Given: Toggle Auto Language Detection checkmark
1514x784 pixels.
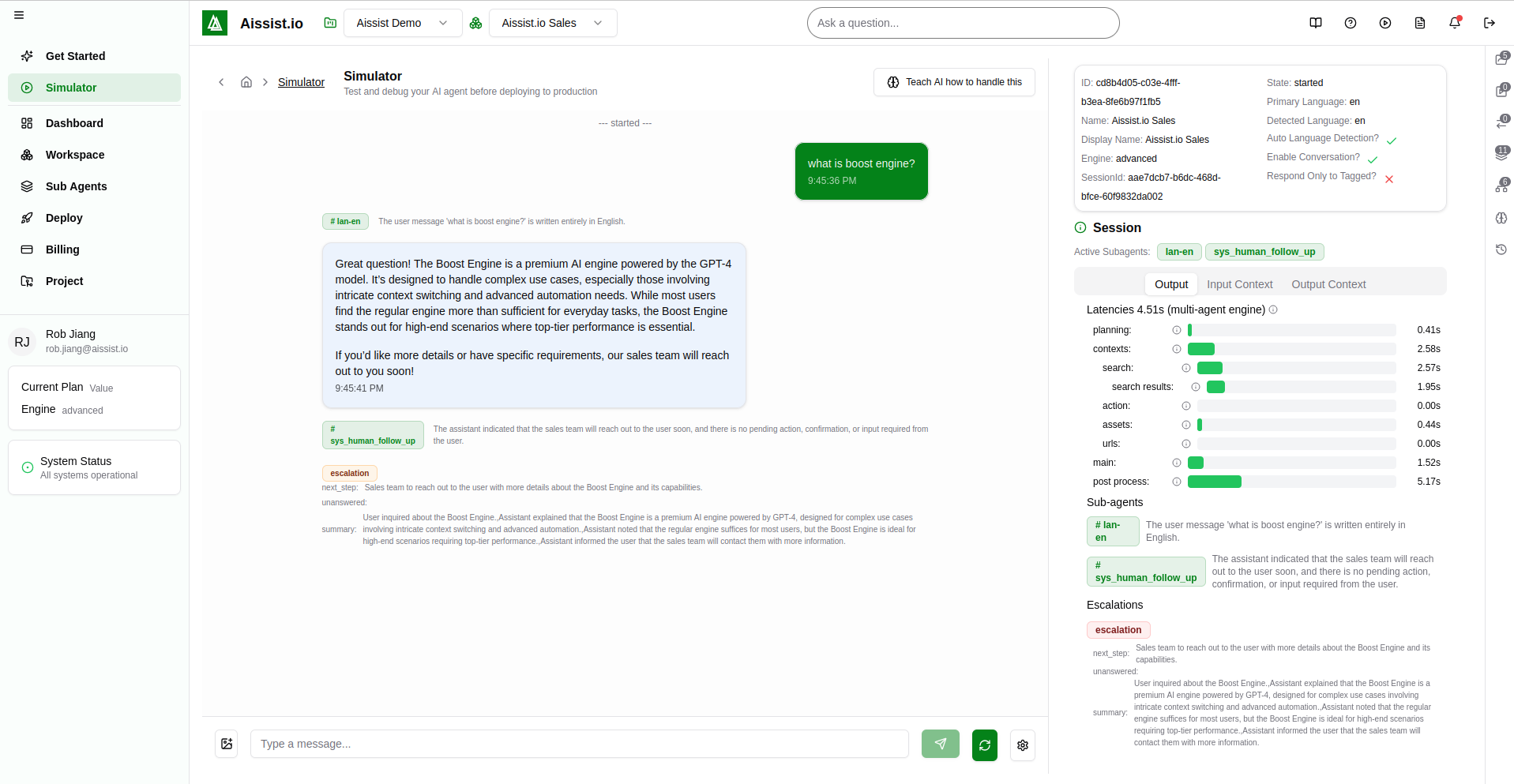Looking at the screenshot, I should 1392,140.
